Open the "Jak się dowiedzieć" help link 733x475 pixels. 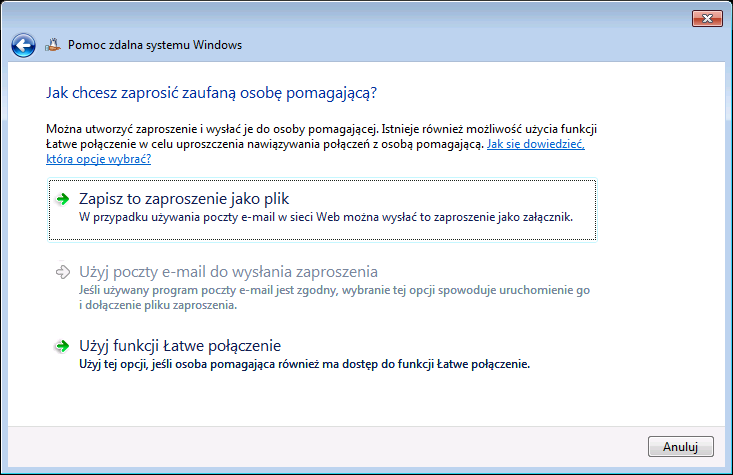click(x=535, y=145)
